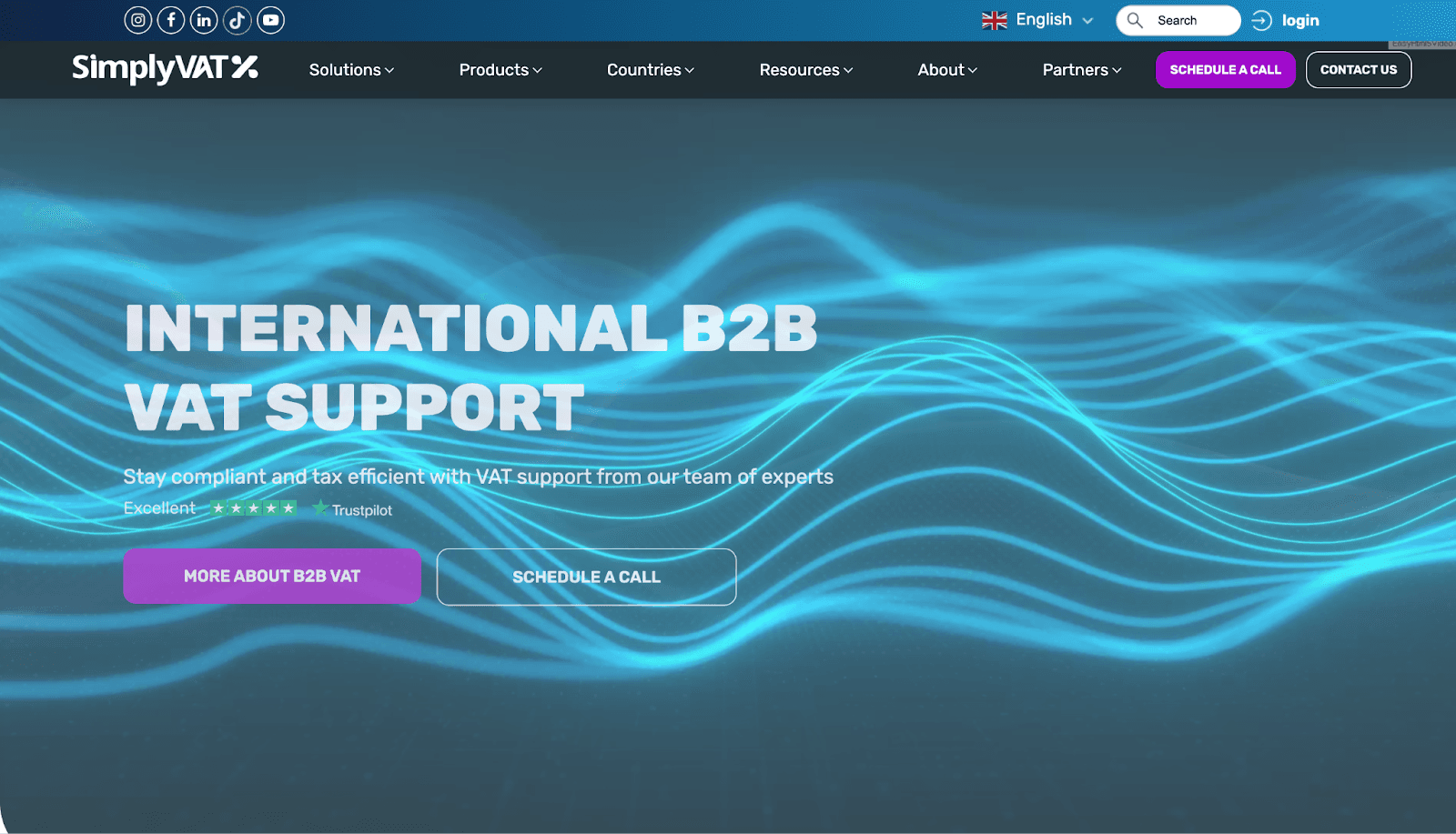Click the purple Schedule a Call header button
Image resolution: width=1456 pixels, height=834 pixels.
(1225, 70)
